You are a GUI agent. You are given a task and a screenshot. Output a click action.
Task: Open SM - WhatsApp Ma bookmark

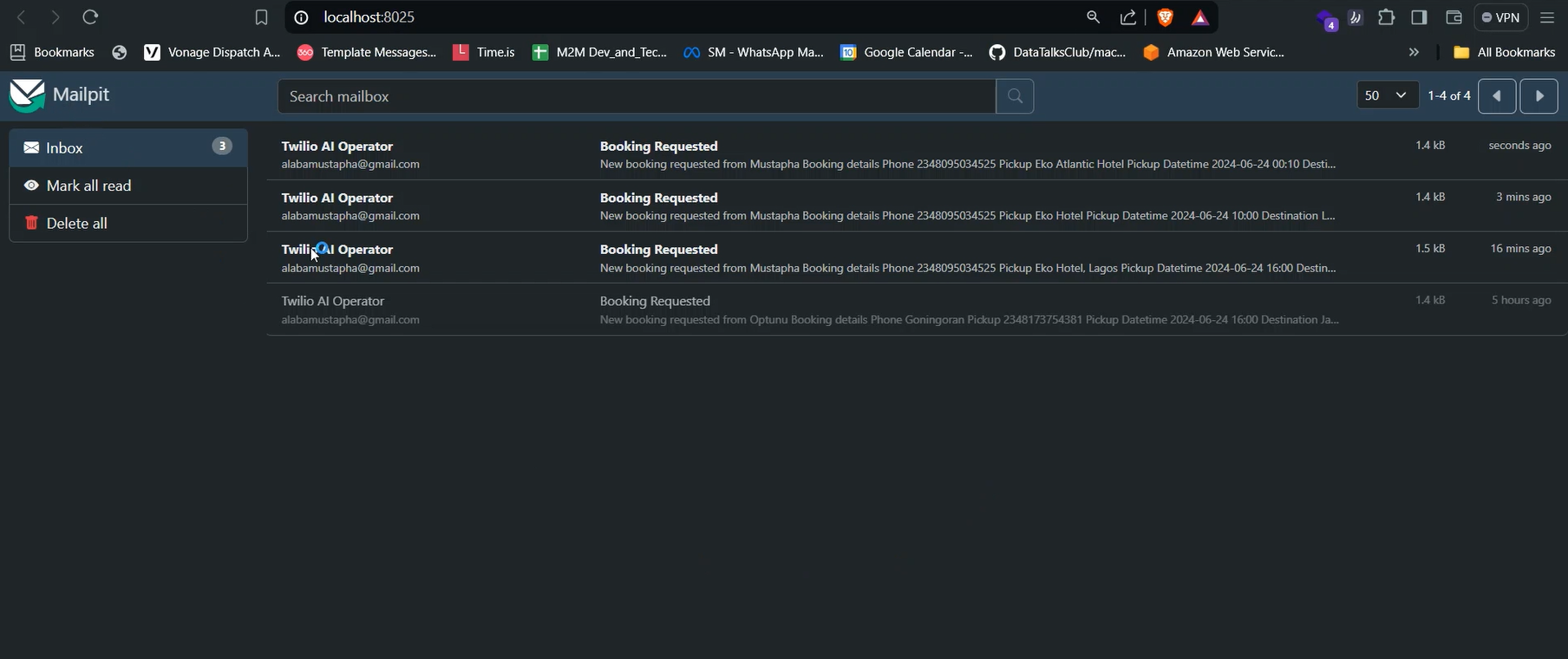[754, 53]
